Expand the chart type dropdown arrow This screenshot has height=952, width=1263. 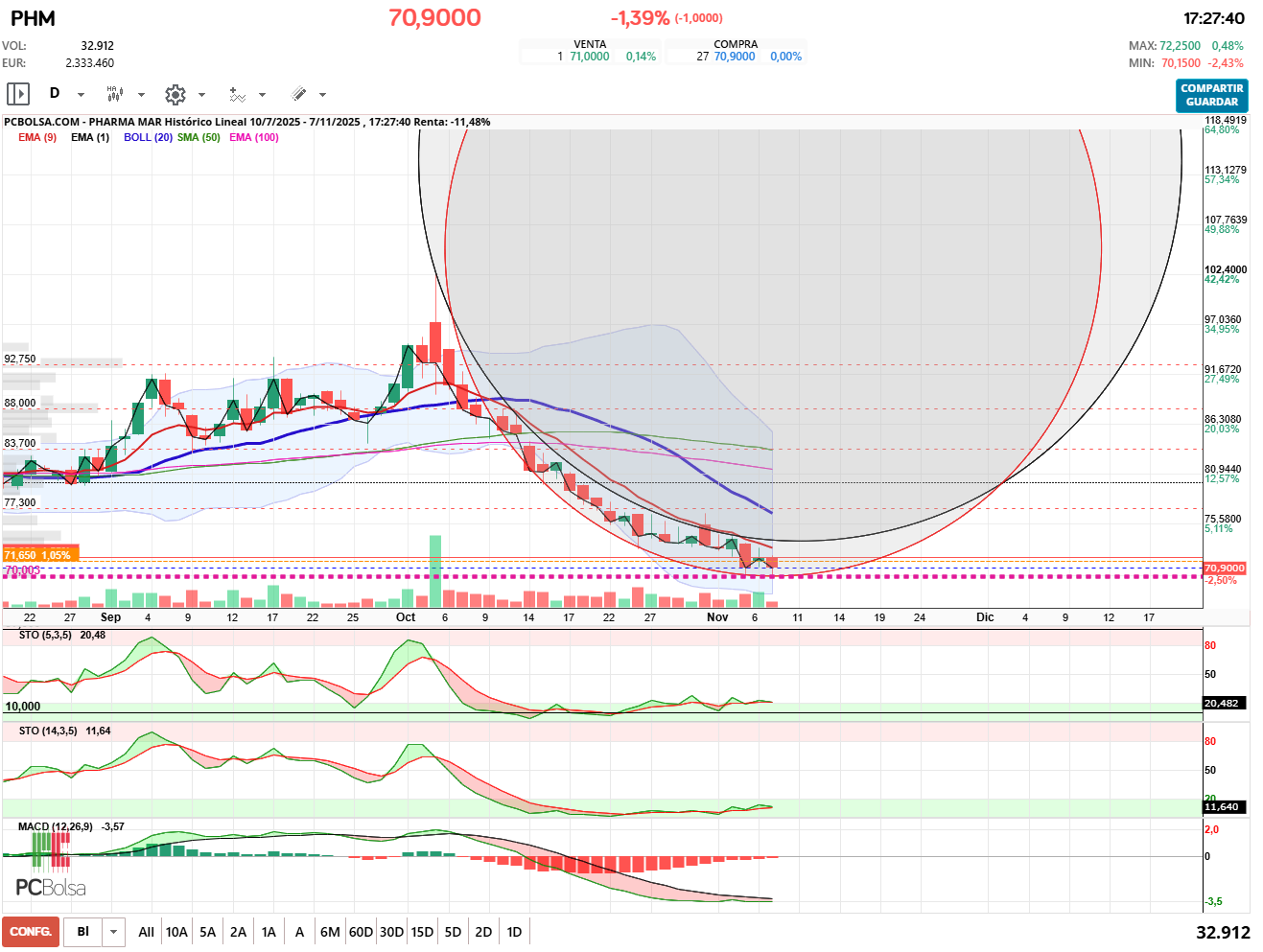[141, 95]
